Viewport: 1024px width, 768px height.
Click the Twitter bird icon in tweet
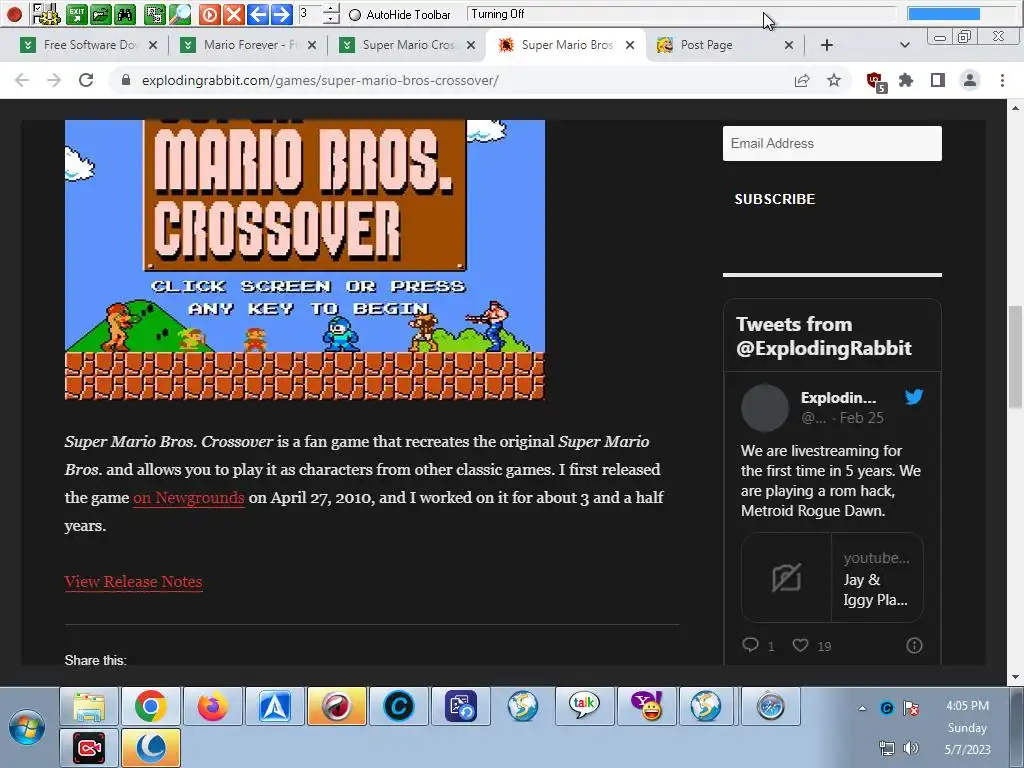914,396
